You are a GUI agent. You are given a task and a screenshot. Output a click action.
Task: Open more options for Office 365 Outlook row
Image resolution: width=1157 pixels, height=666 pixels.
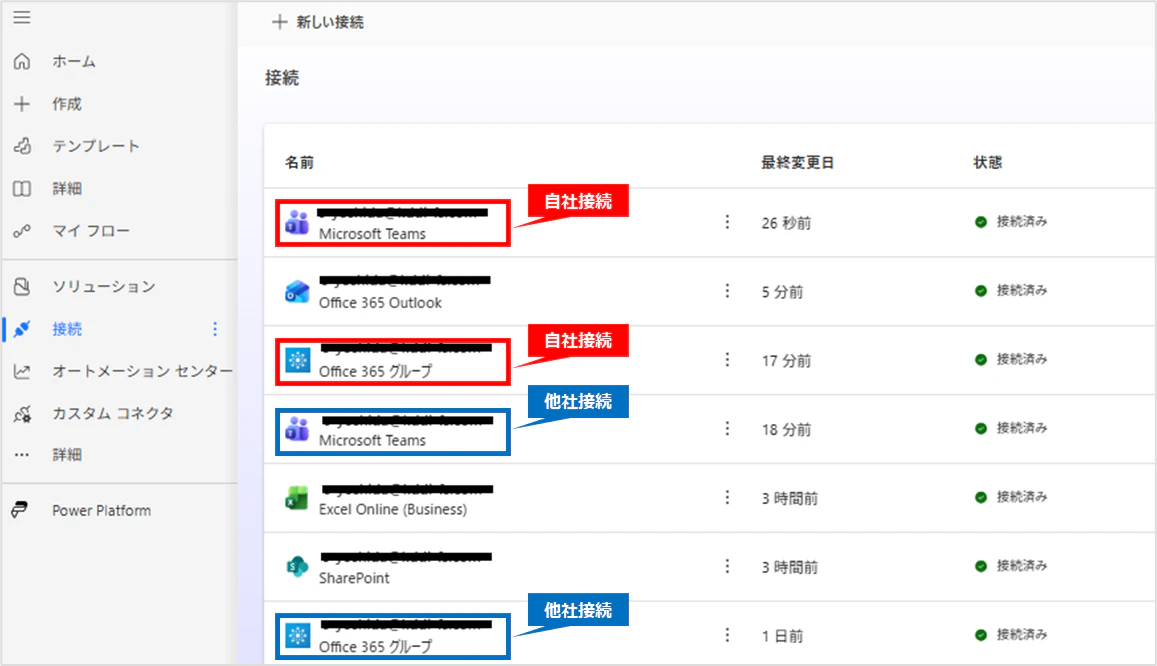click(727, 291)
